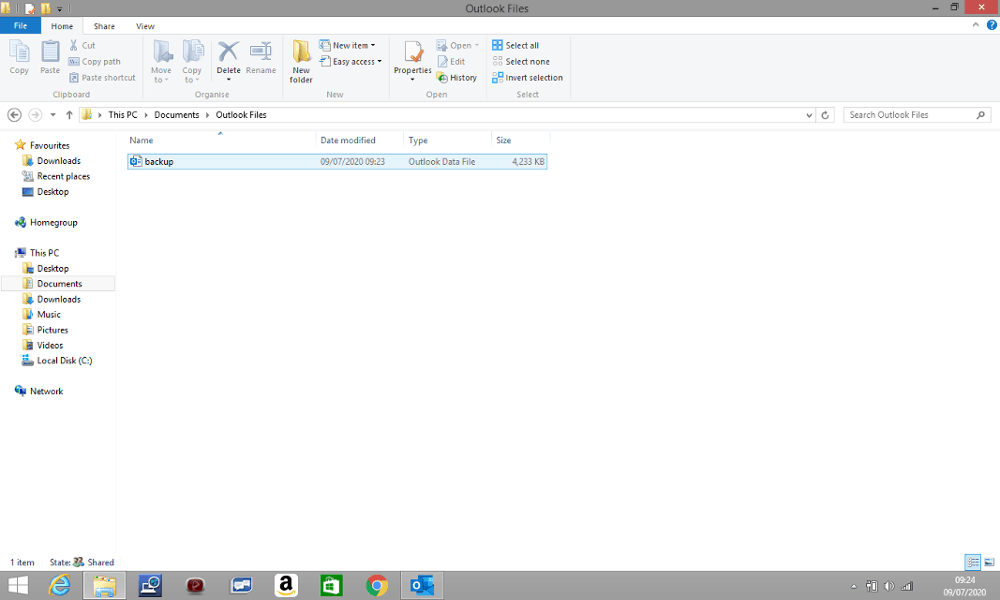Click the Delete icon in ribbon
This screenshot has width=1000, height=600.
(228, 52)
